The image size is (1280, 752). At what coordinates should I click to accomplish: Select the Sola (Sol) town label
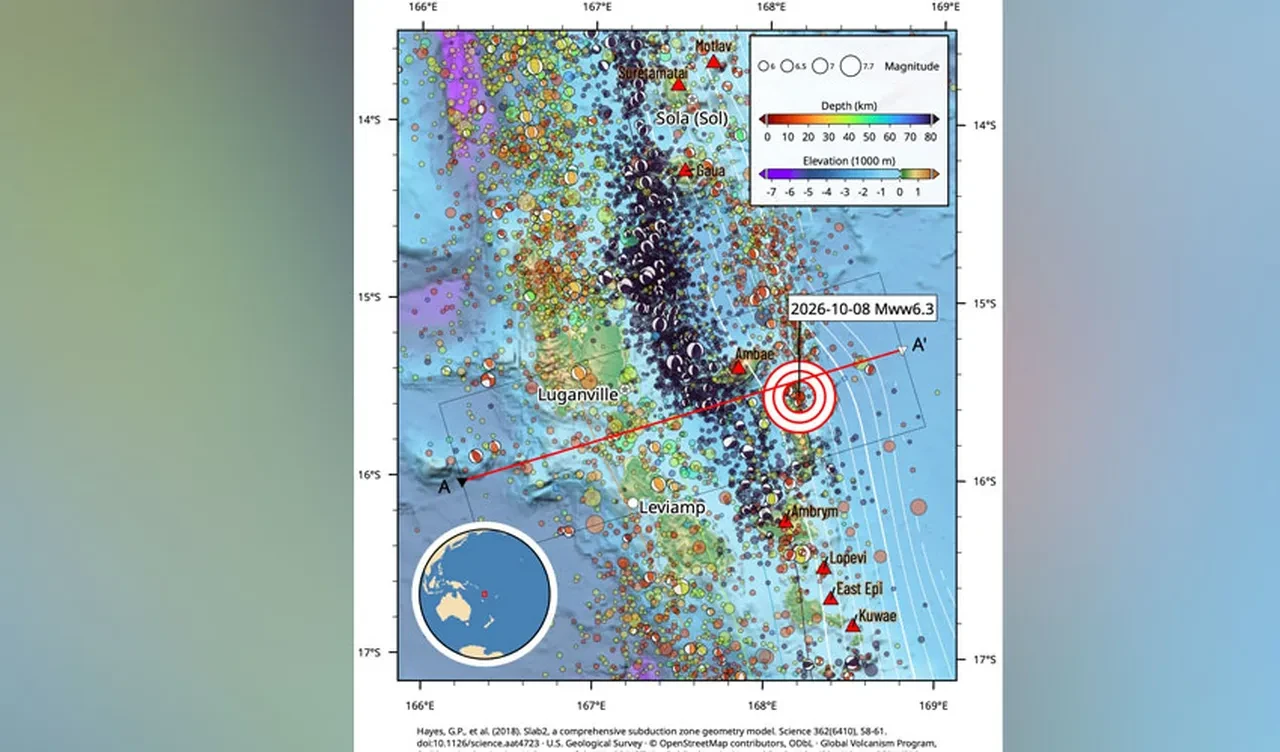[694, 119]
